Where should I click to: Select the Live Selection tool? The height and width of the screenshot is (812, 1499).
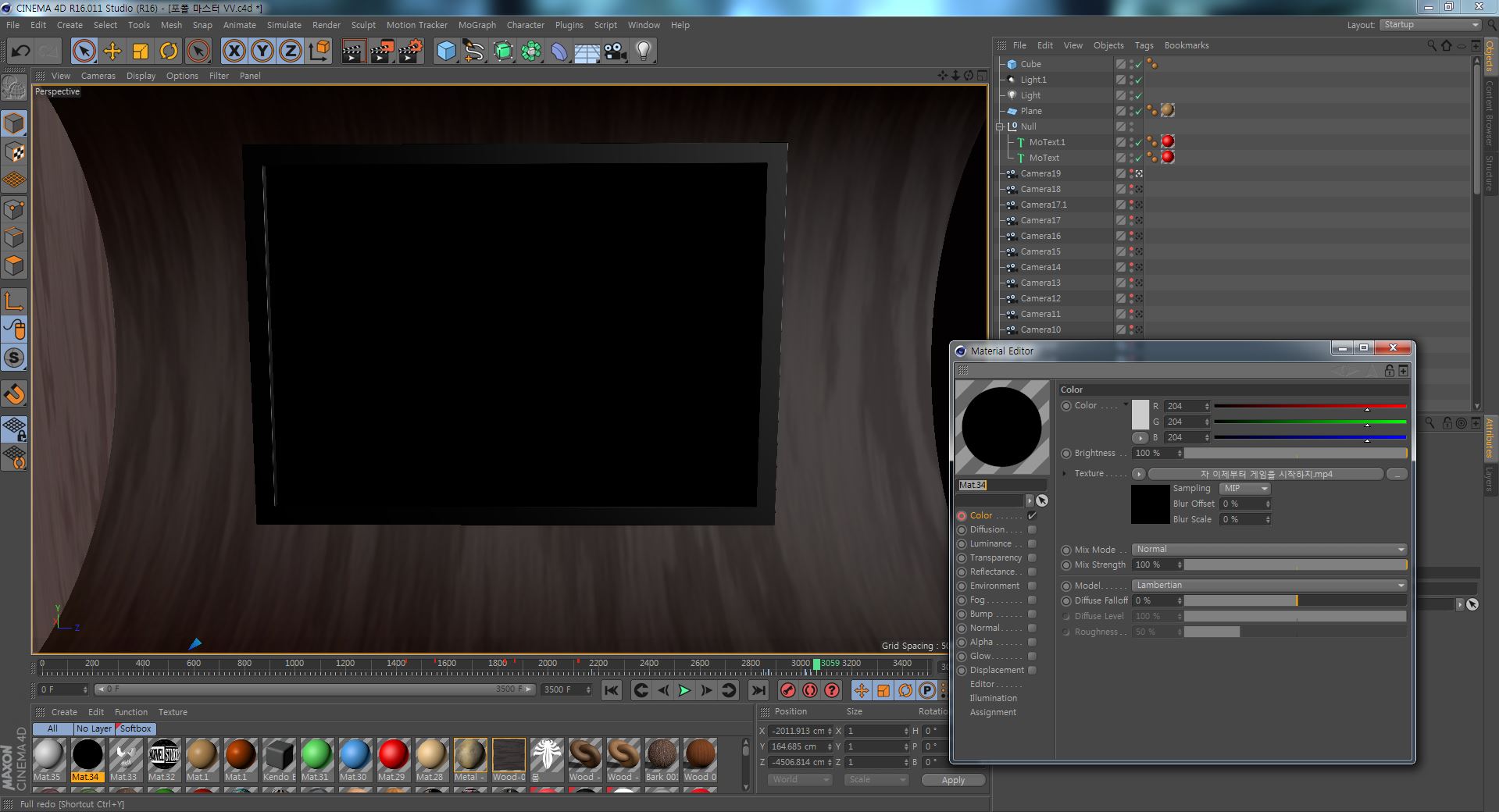[x=84, y=52]
